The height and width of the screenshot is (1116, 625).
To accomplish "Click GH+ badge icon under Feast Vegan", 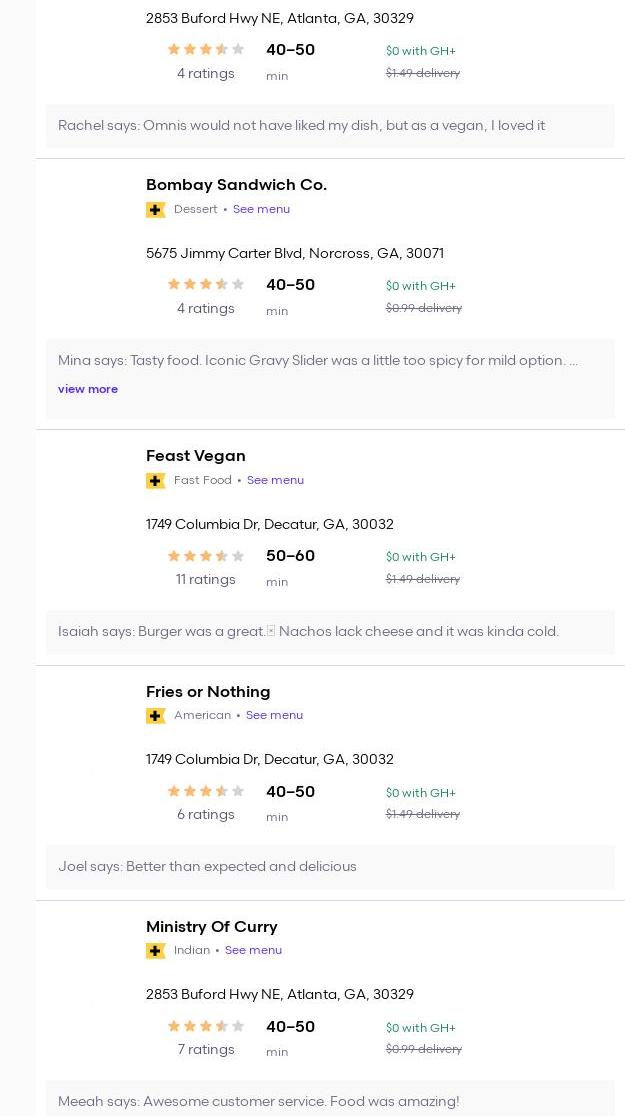I will [155, 480].
